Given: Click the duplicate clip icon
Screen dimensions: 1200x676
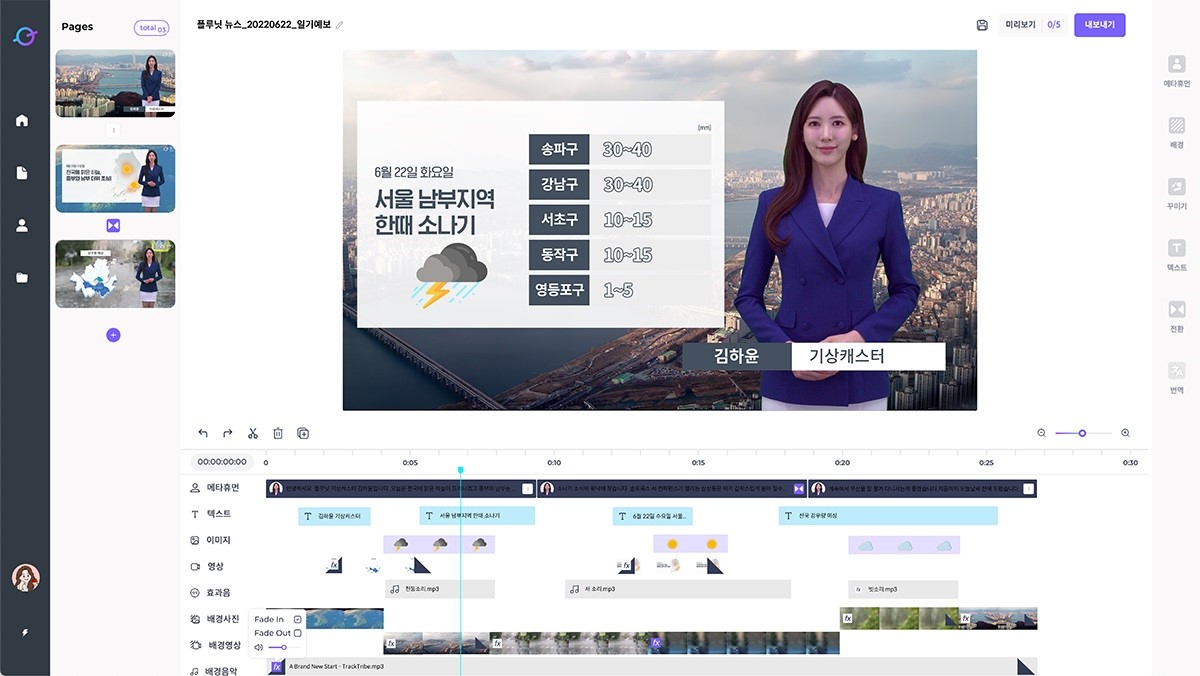Looking at the screenshot, I should [x=303, y=433].
